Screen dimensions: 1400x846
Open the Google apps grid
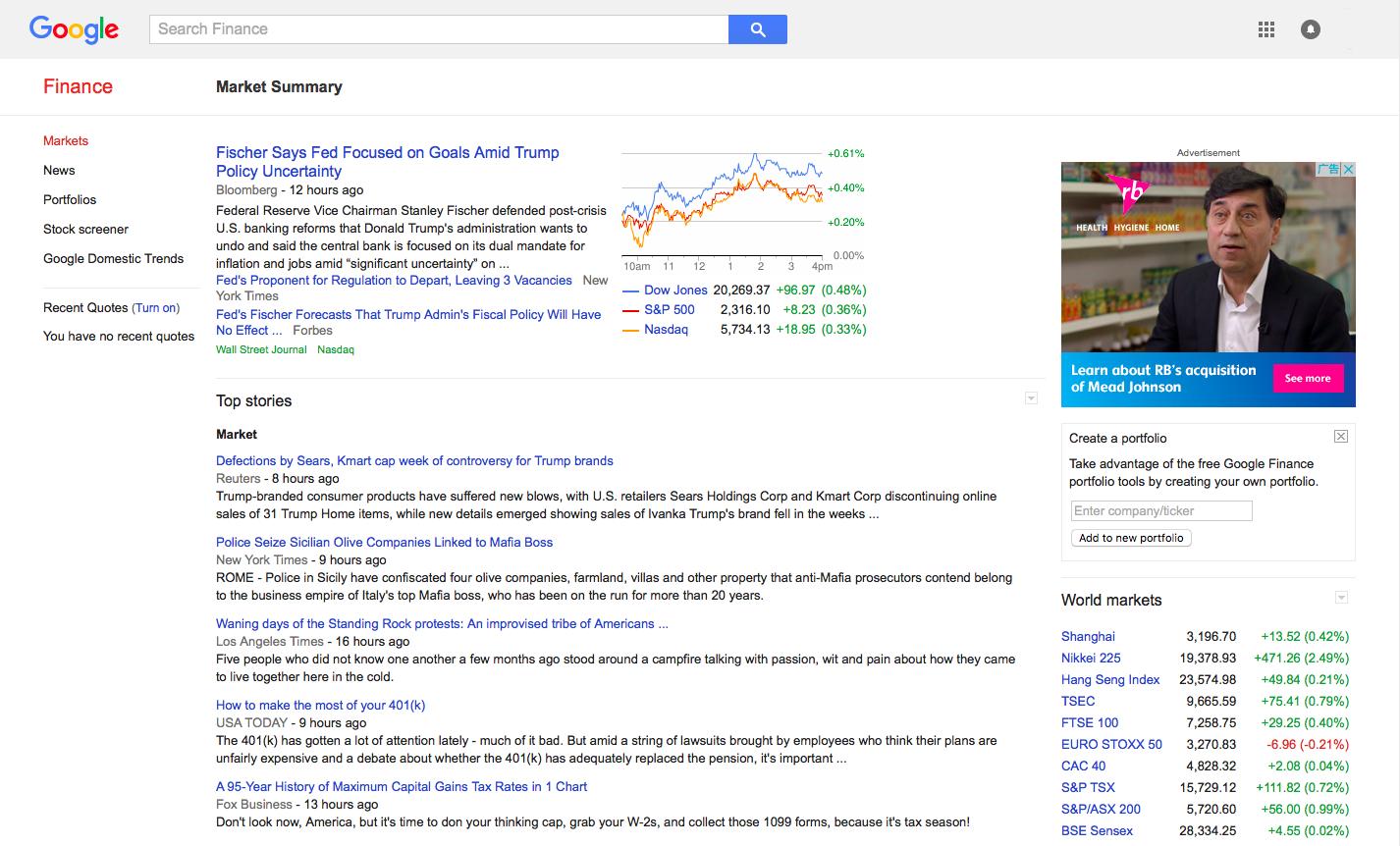[1266, 29]
